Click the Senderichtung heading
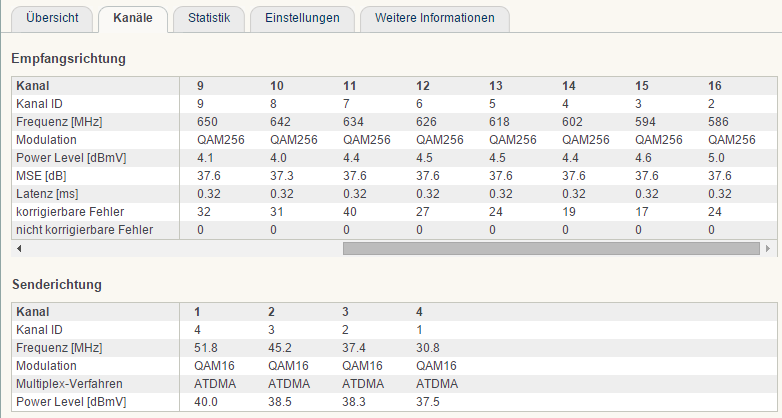Viewport: 782px width, 418px height. 57,285
